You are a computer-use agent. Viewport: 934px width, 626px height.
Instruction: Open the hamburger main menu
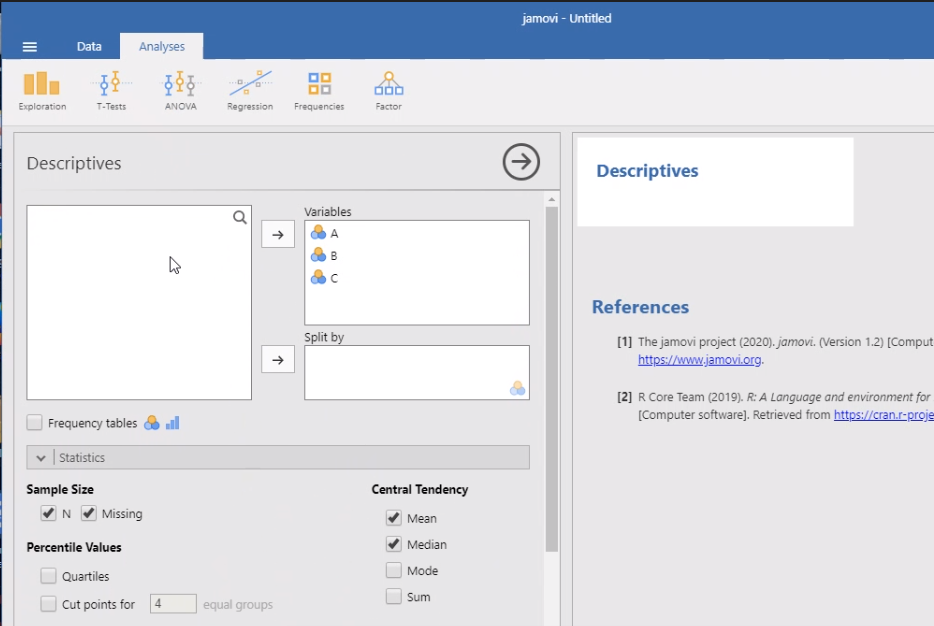coord(29,46)
